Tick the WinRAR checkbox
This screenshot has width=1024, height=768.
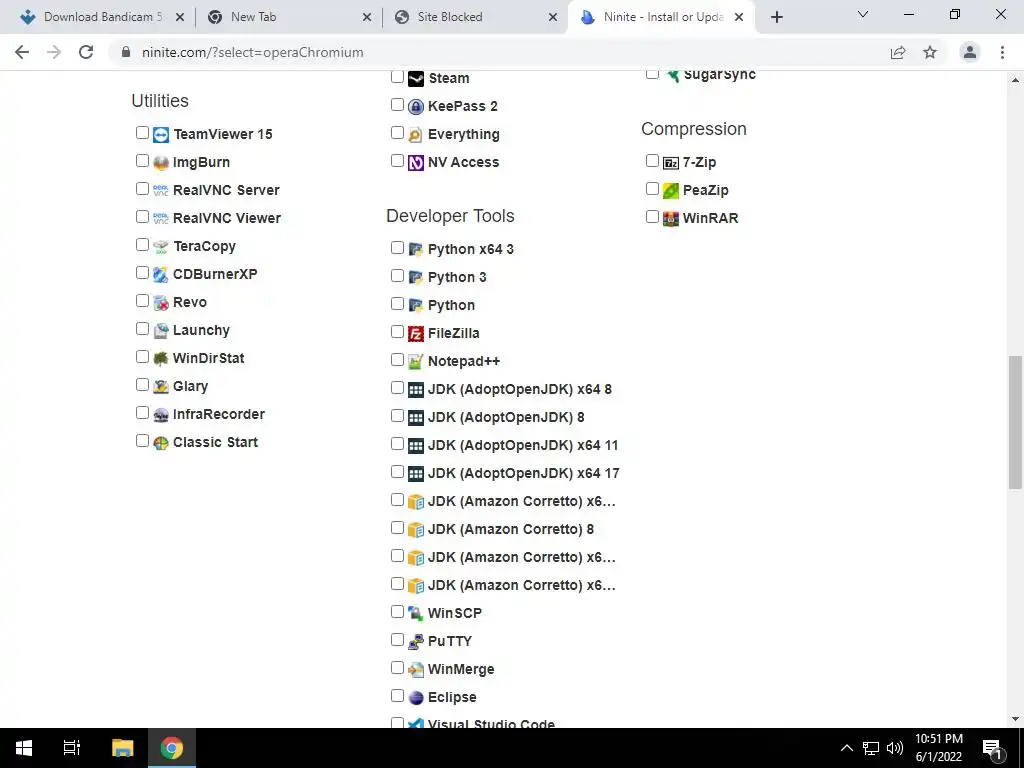coord(652,217)
